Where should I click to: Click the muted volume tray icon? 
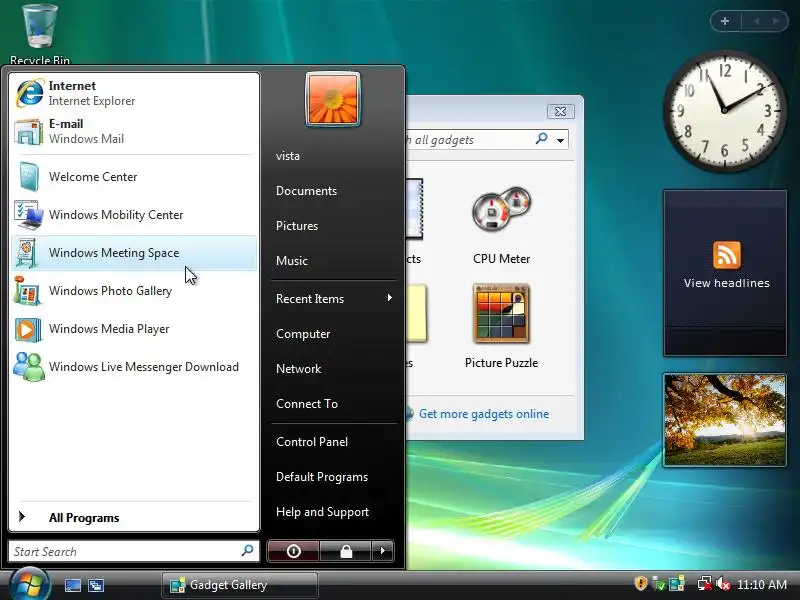[723, 583]
